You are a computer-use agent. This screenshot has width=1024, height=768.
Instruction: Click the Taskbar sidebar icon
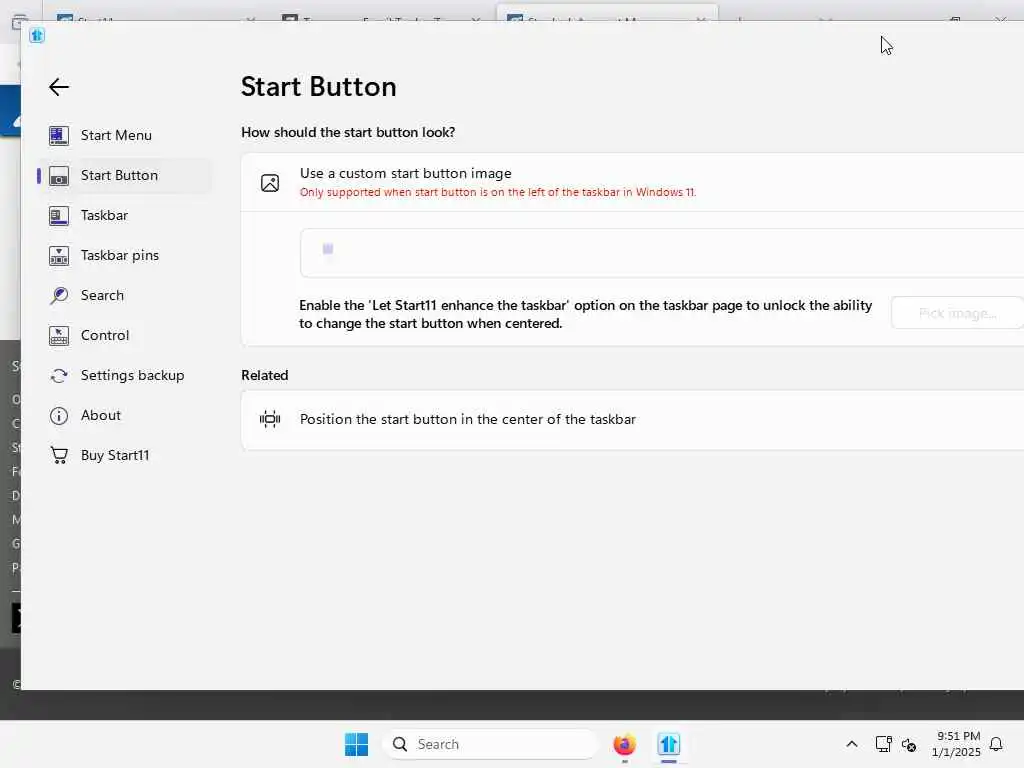[x=59, y=216]
